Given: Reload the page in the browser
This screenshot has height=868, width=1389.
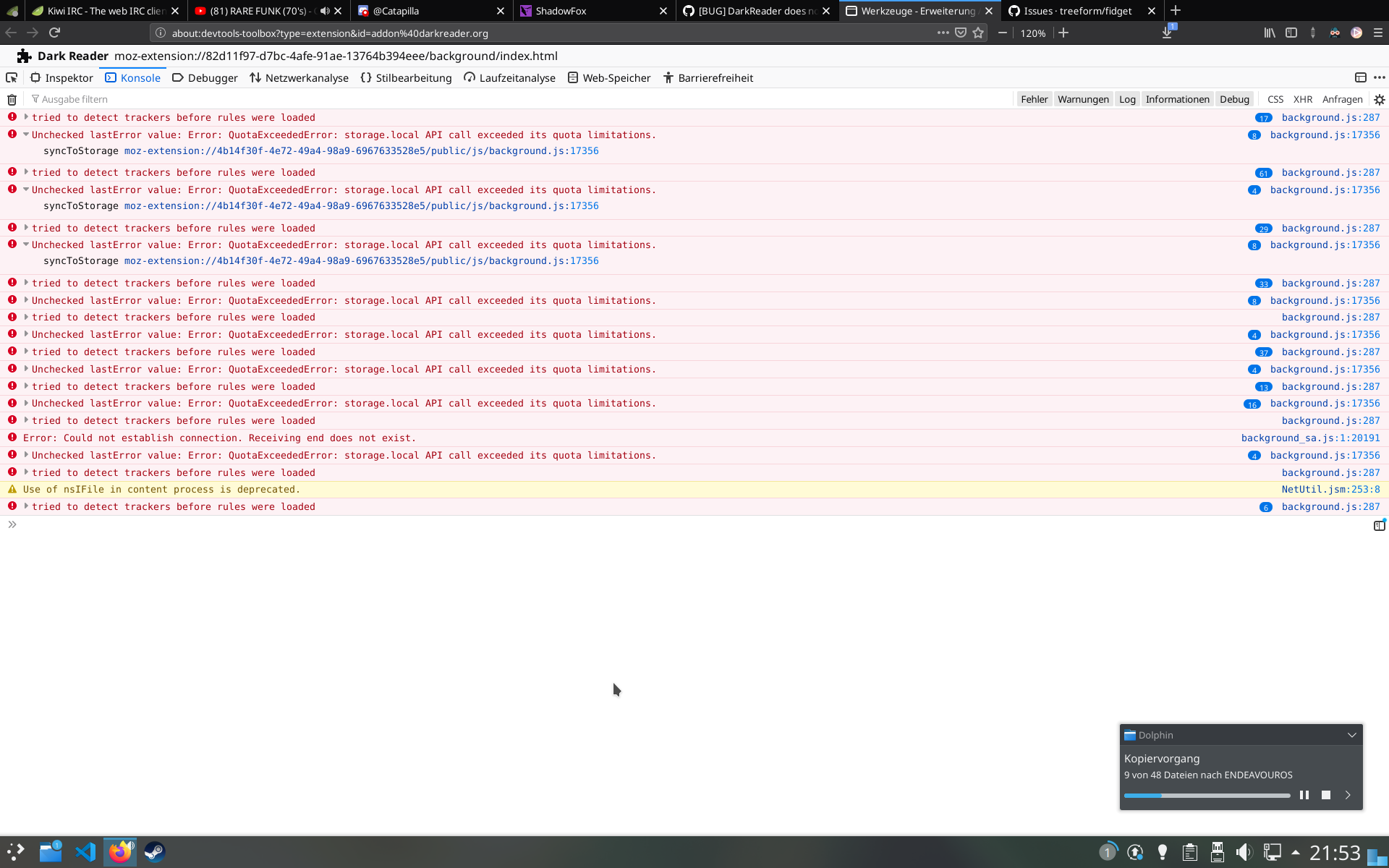Looking at the screenshot, I should (54, 33).
